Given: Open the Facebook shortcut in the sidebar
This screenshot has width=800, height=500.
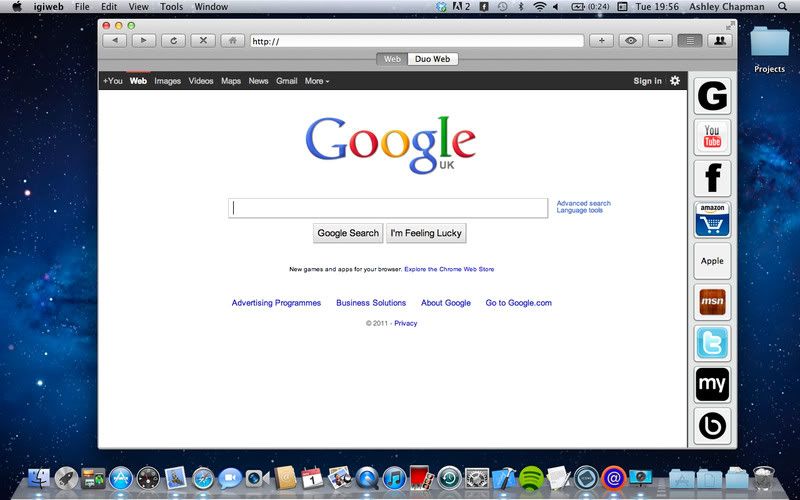Looking at the screenshot, I should (x=712, y=178).
